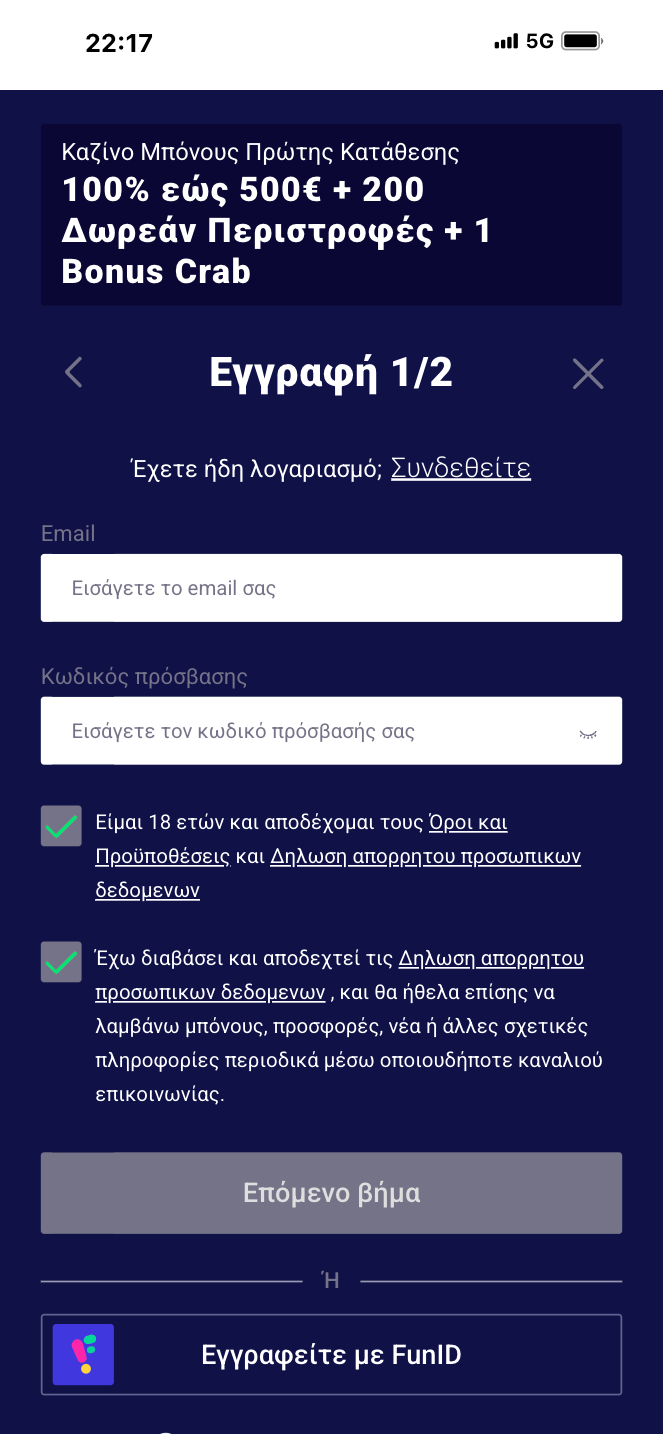The image size is (663, 1434).
Task: Focus the Κωδικός πρόσβασης password field
Action: point(310,731)
